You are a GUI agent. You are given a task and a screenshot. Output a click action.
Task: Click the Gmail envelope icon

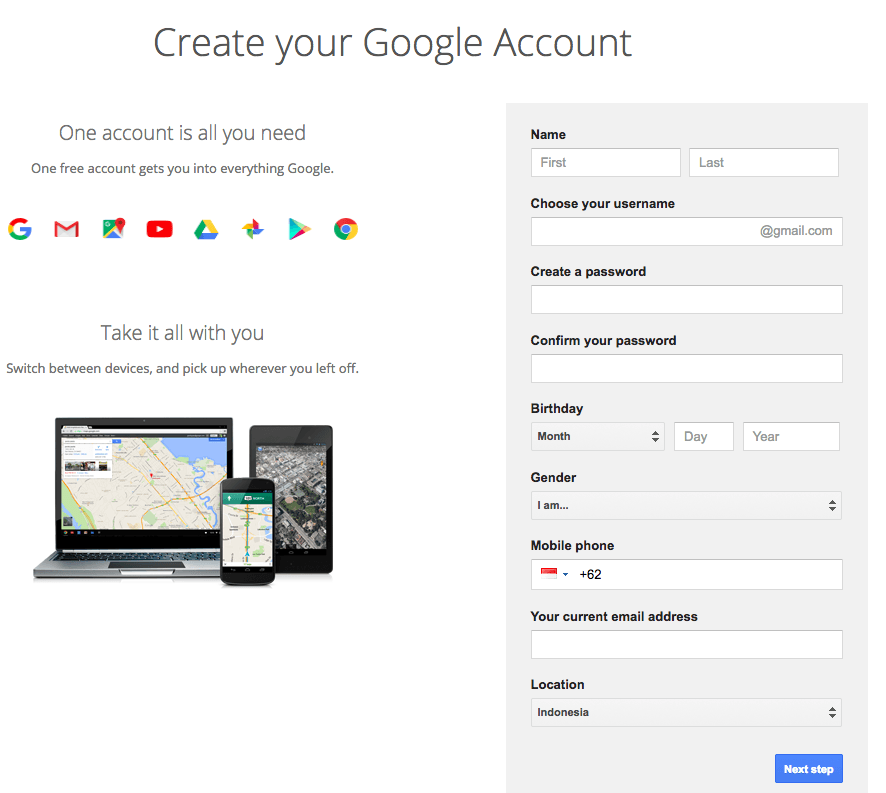[x=67, y=229]
